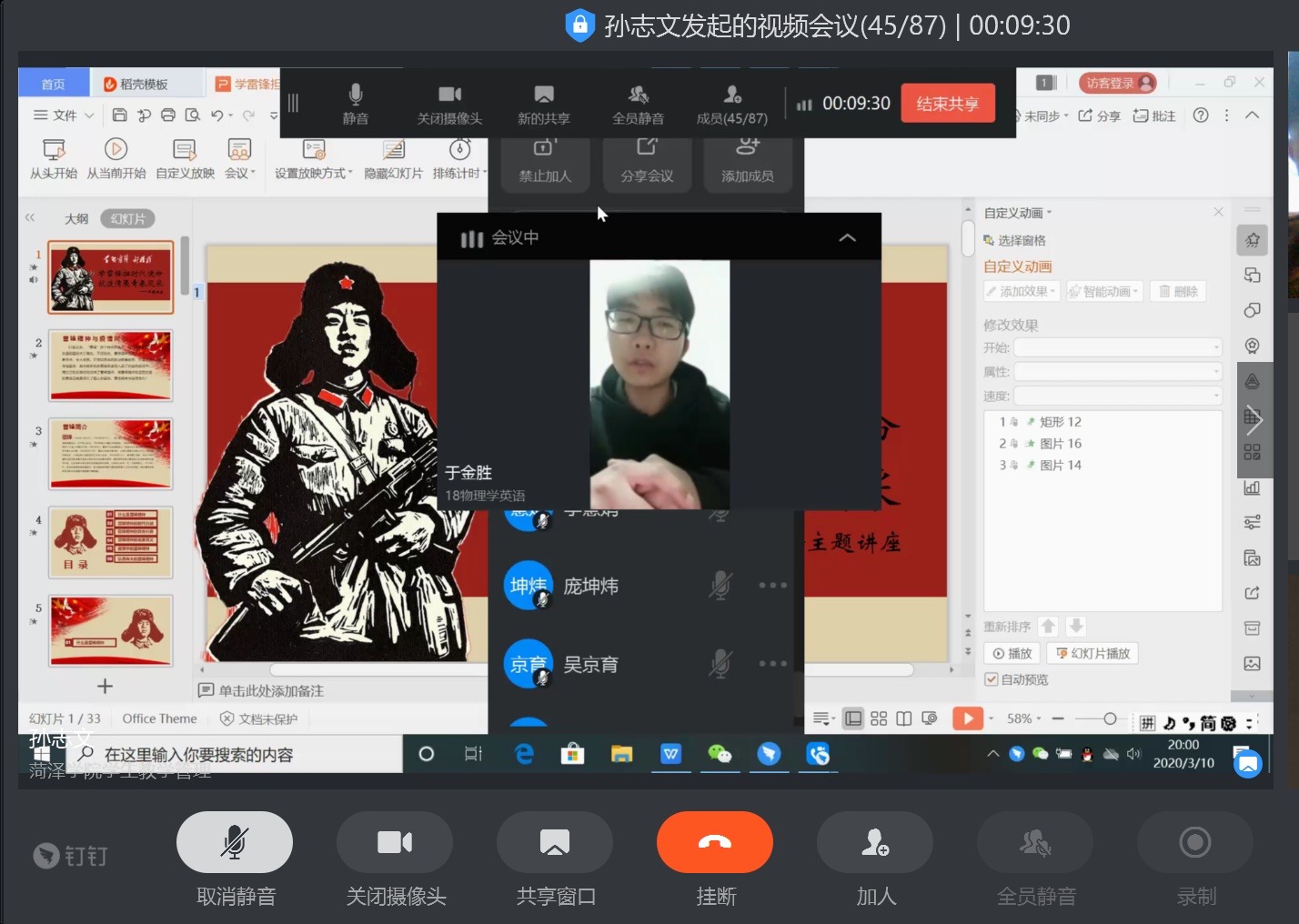Screen dimensions: 1299x924
Task: Open the 首页 home tab
Action: coord(54,84)
